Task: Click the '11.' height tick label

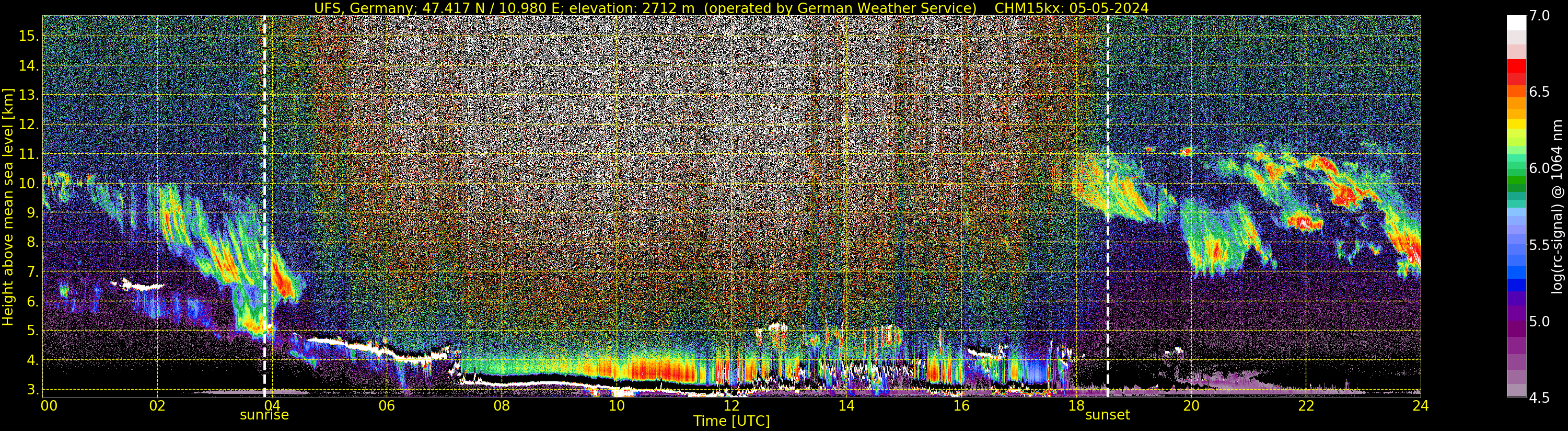Action: pos(29,154)
